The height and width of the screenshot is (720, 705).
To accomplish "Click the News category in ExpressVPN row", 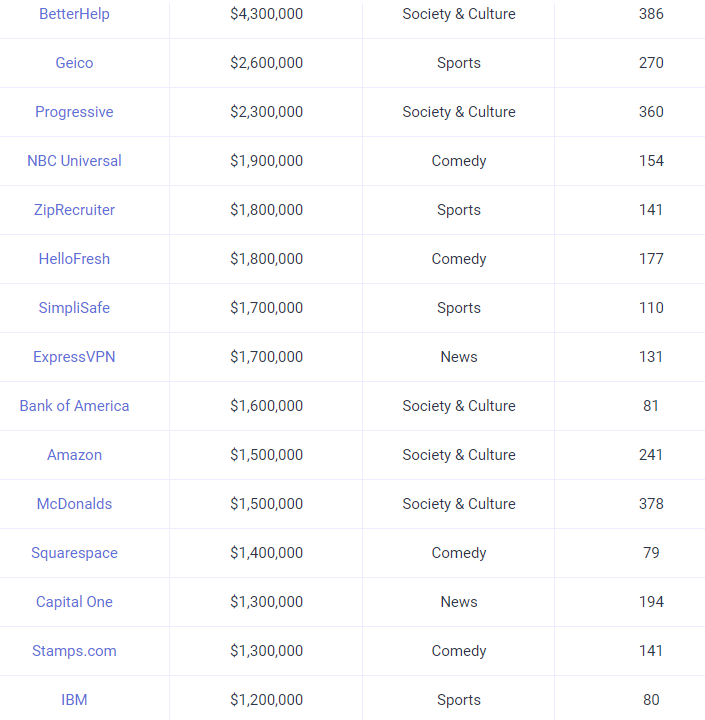I will [x=459, y=357].
